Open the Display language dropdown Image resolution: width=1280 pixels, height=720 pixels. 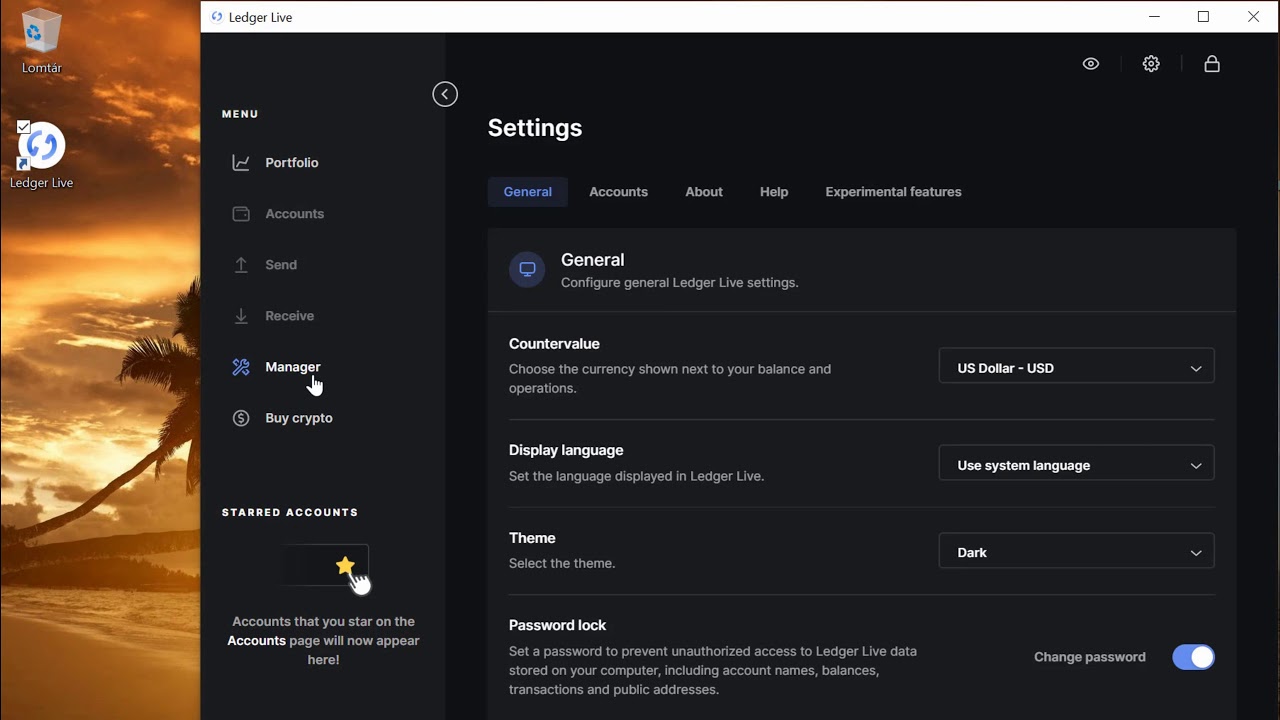pyautogui.click(x=1076, y=465)
